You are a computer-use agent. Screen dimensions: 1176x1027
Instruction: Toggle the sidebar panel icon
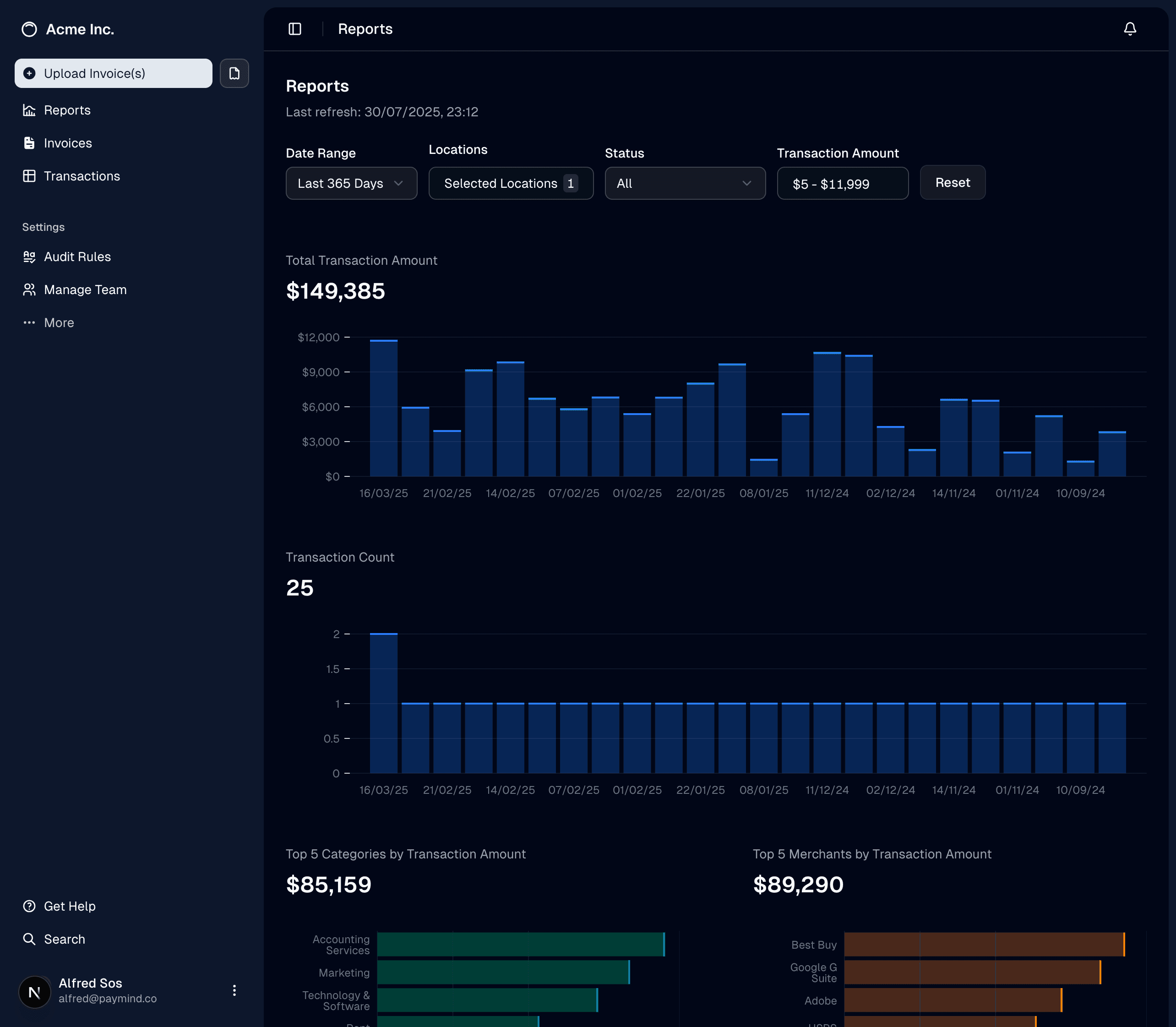click(294, 29)
